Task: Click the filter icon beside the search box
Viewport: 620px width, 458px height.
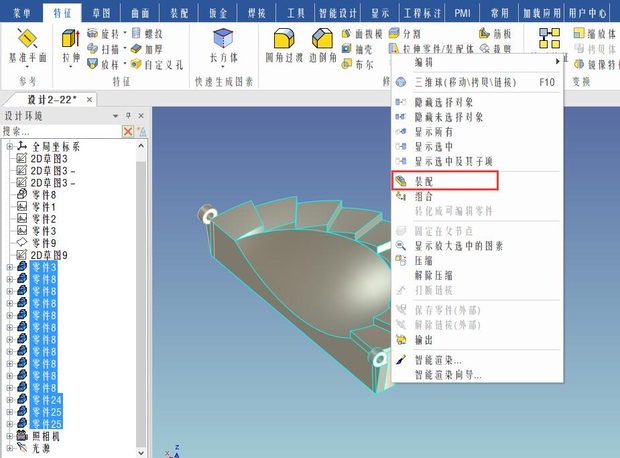Action: pyautogui.click(x=141, y=131)
